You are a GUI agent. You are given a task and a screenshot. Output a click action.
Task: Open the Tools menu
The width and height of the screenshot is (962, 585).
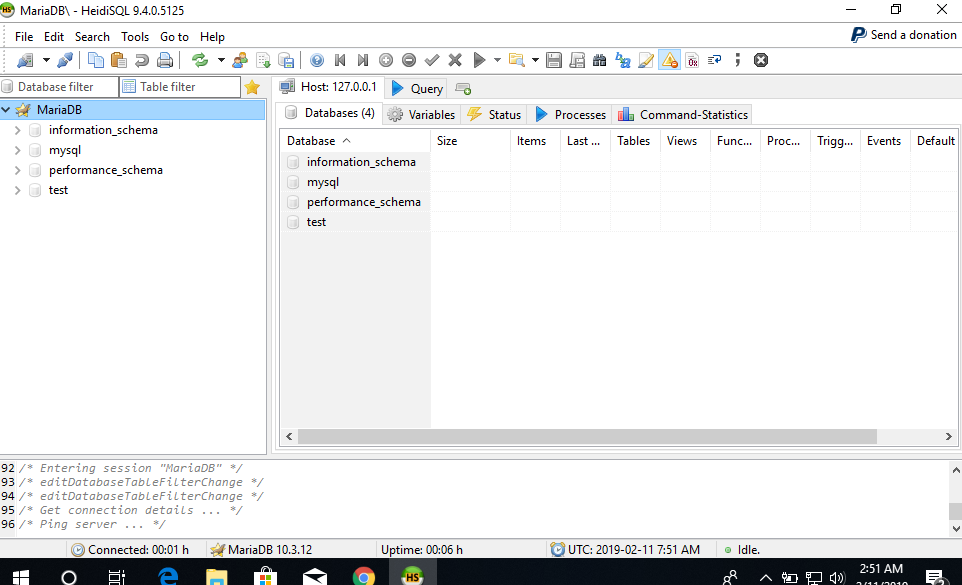coord(135,37)
